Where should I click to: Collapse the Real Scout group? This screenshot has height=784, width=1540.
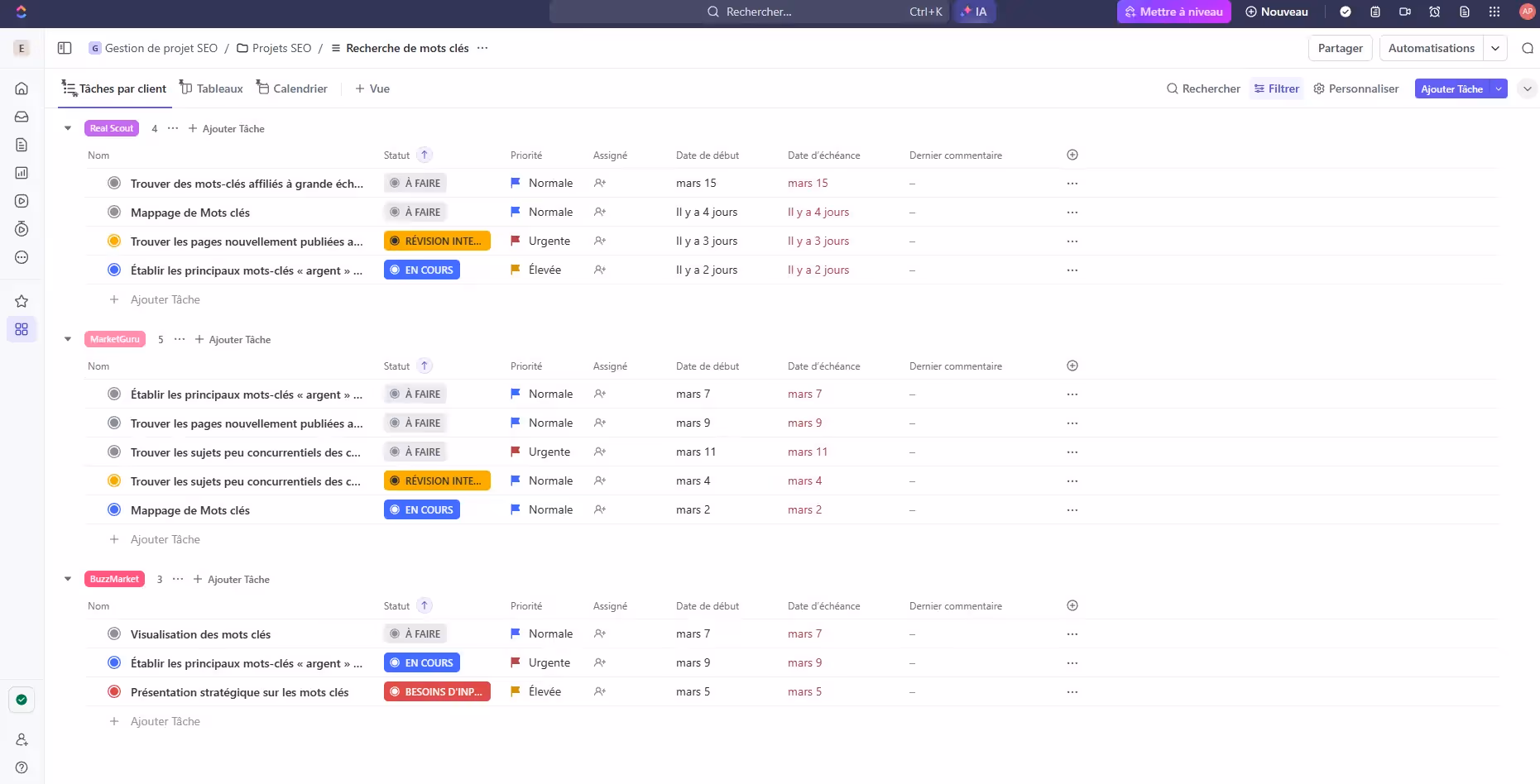click(x=68, y=128)
